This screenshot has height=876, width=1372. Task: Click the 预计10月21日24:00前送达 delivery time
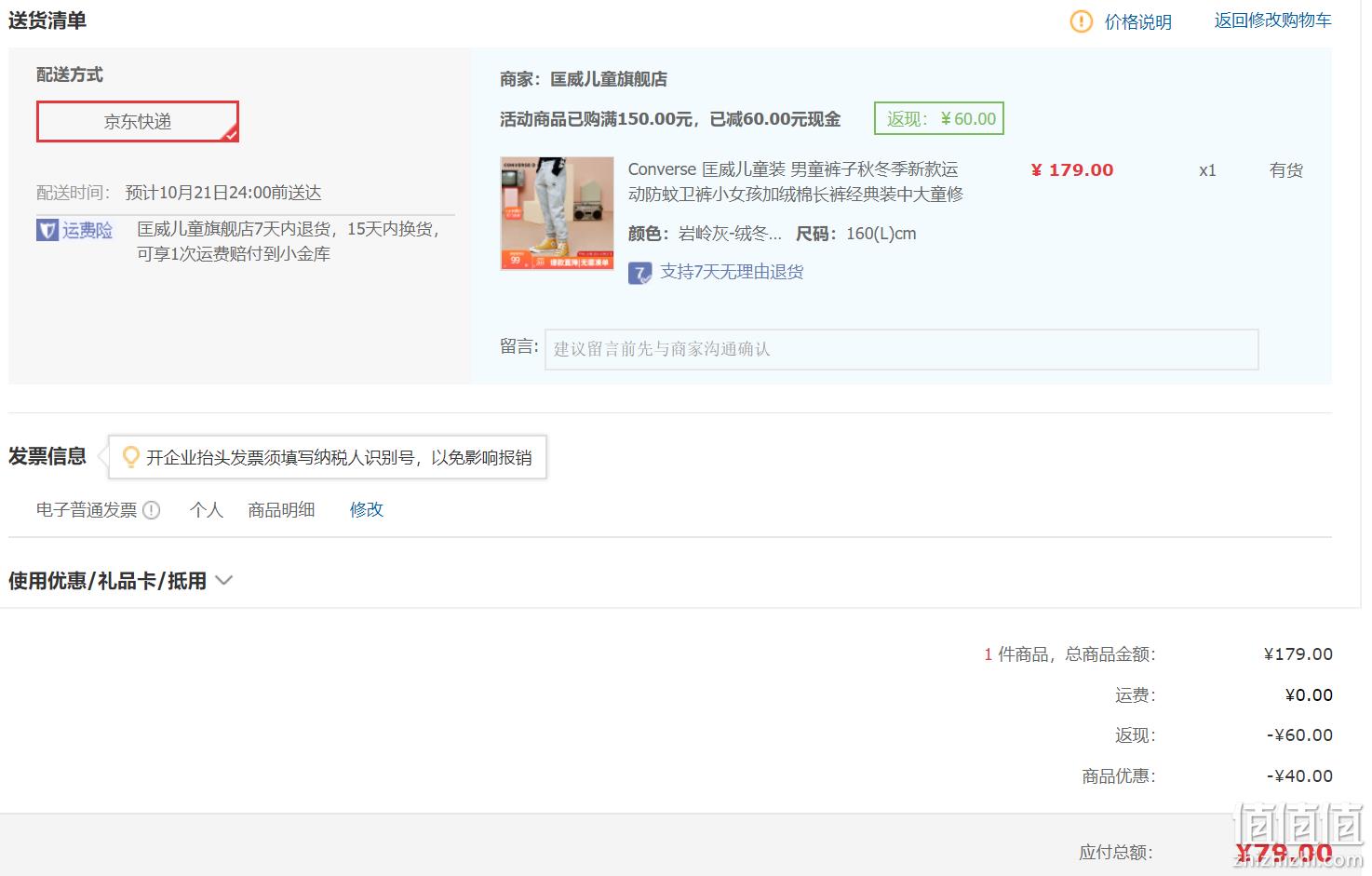[223, 193]
